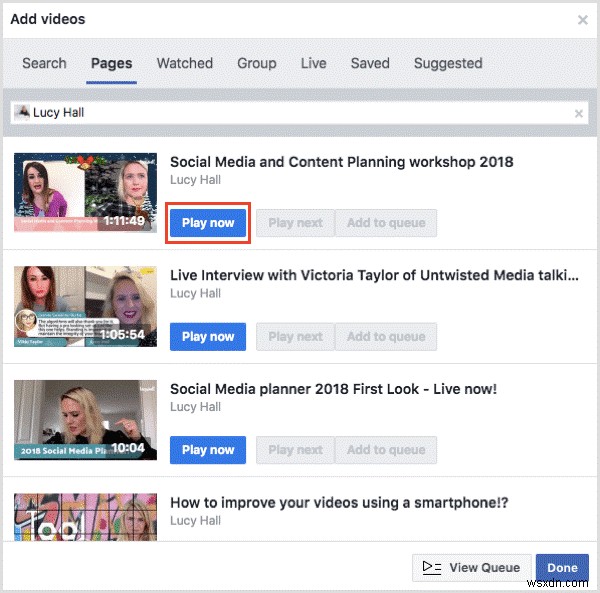Click Lucy Hall under the Victoria Taylor title
The image size is (600, 593).
(196, 293)
